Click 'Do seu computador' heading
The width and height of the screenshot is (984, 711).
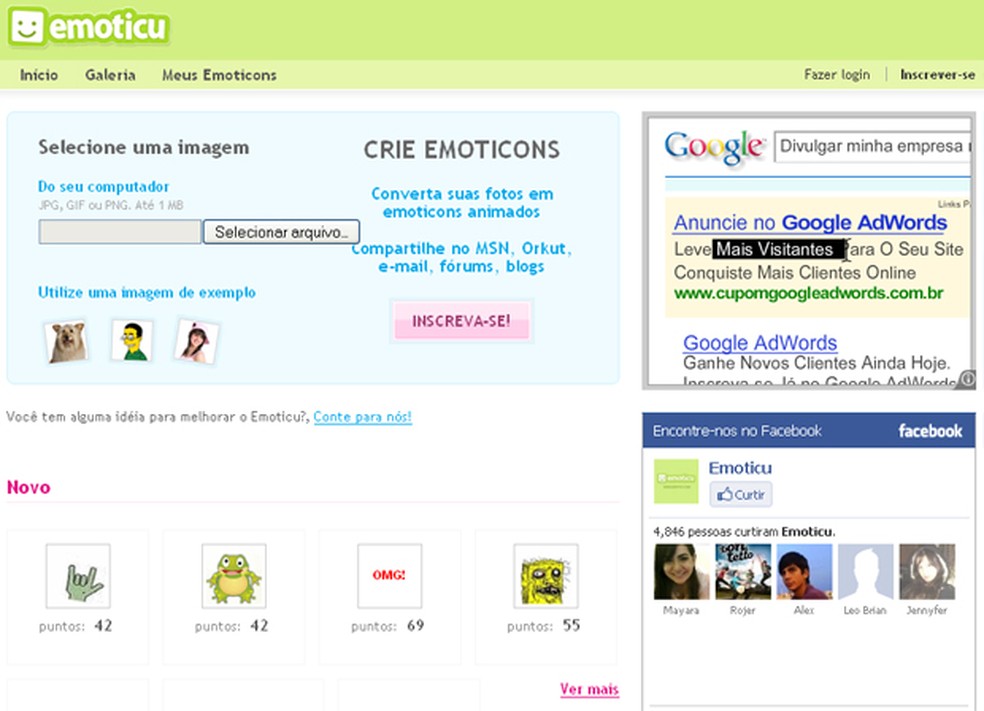coord(104,186)
